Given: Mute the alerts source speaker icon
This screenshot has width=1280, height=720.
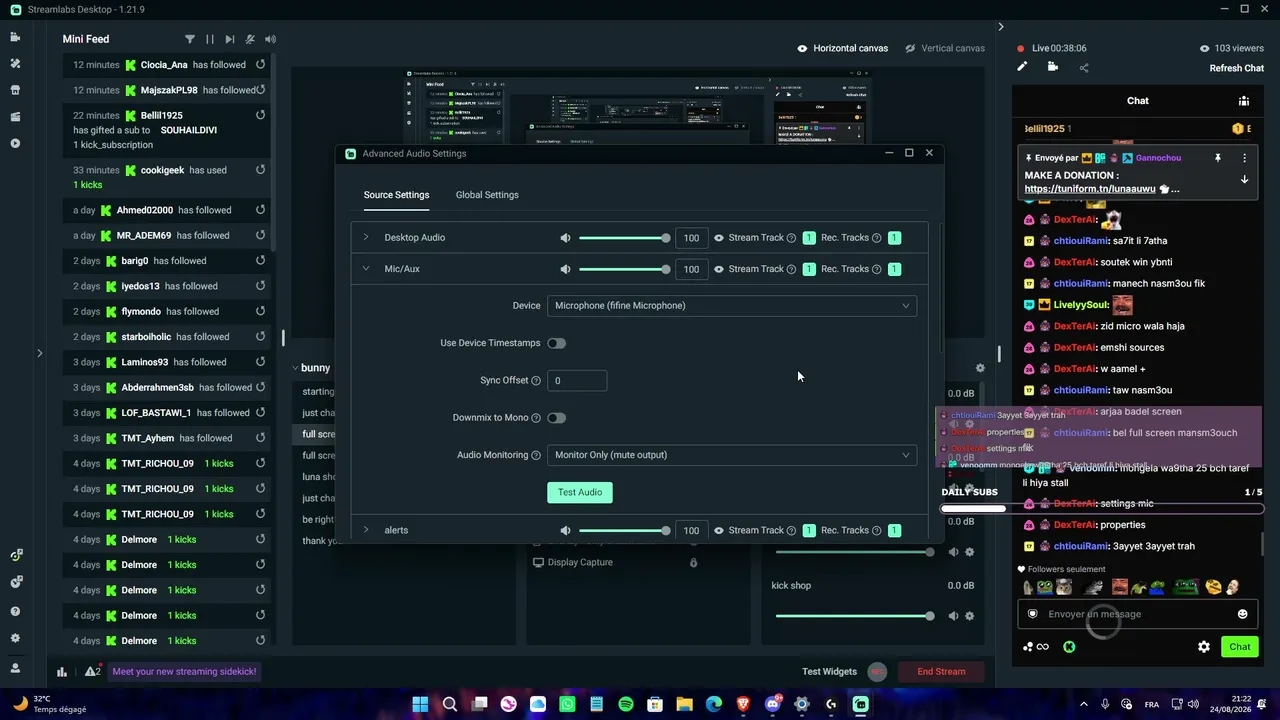Looking at the screenshot, I should (565, 531).
